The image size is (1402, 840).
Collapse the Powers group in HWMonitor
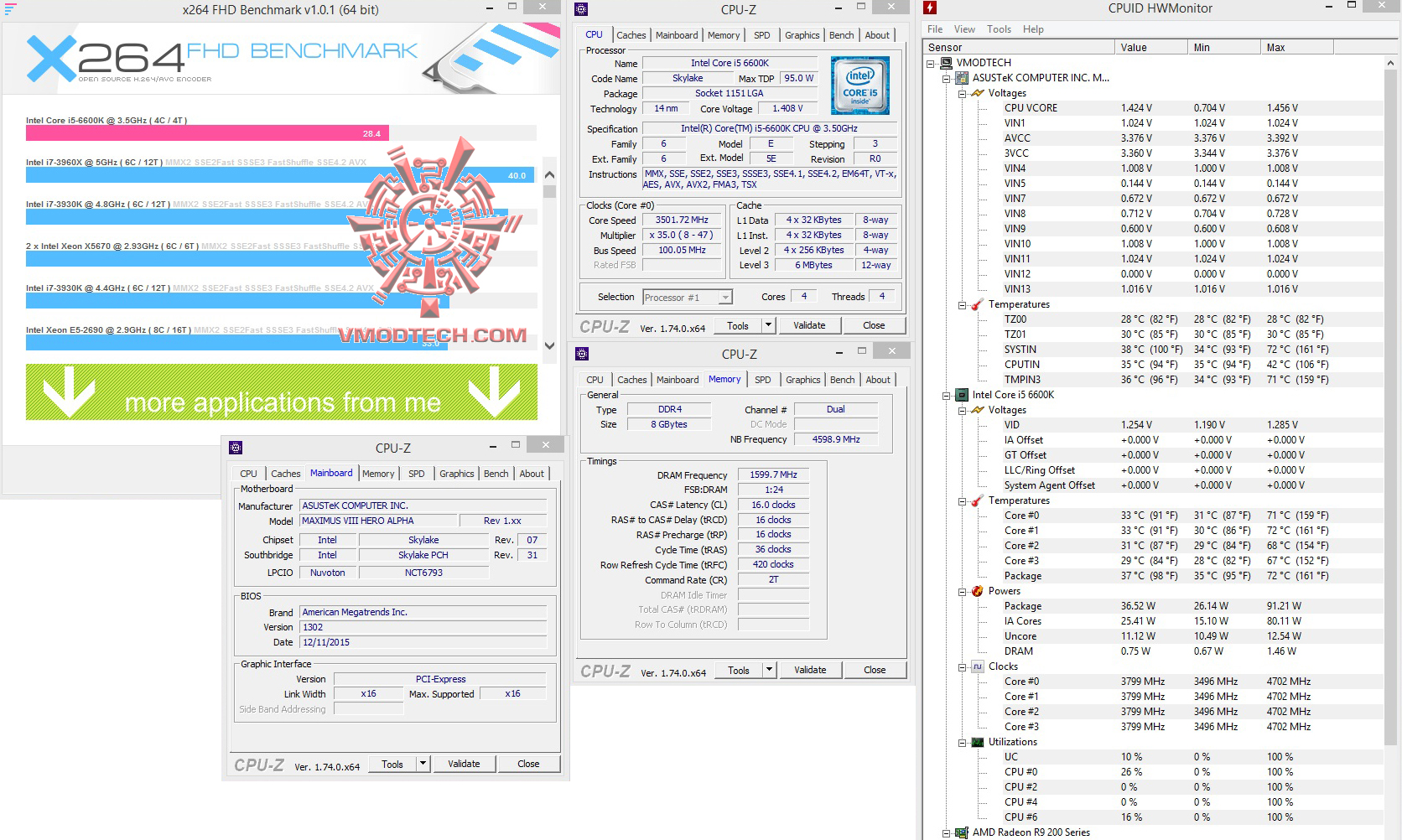[x=962, y=592]
